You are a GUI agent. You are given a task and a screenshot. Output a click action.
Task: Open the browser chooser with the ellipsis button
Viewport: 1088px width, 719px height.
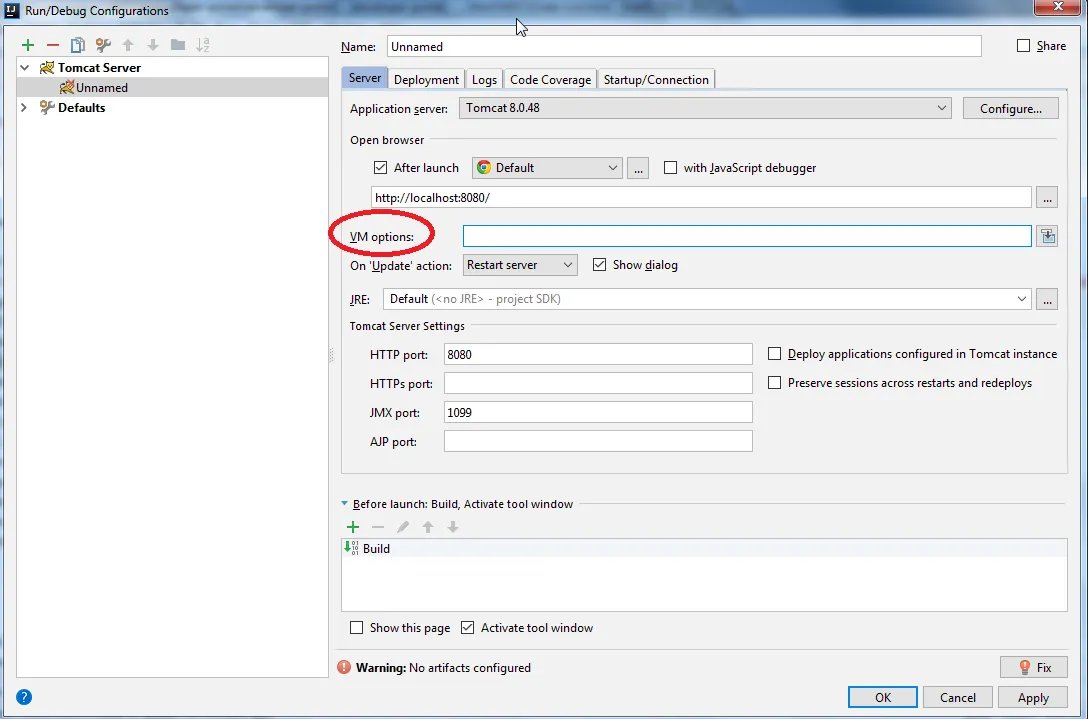[x=638, y=168]
